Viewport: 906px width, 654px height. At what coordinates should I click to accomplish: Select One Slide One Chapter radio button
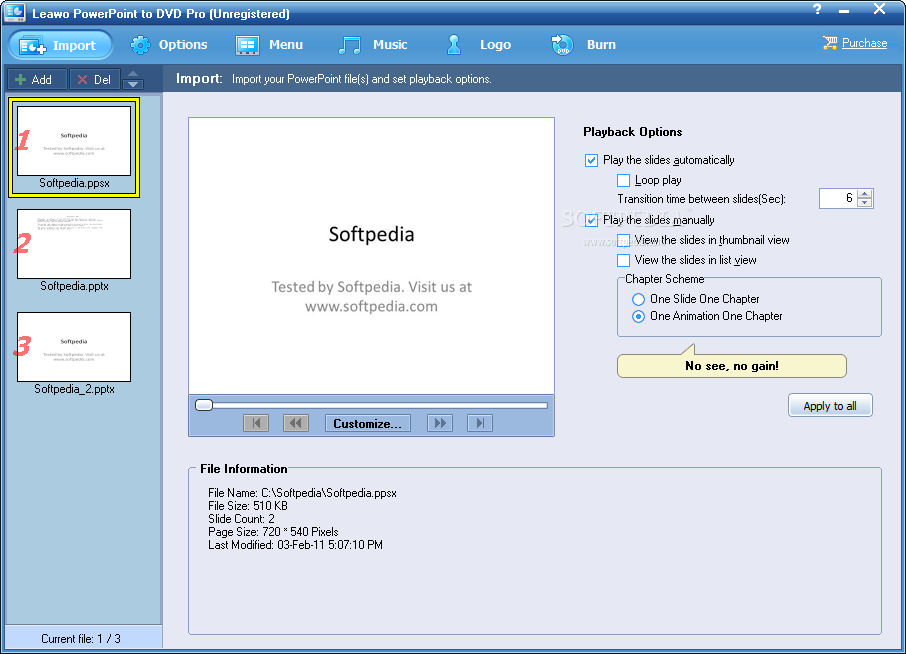638,299
